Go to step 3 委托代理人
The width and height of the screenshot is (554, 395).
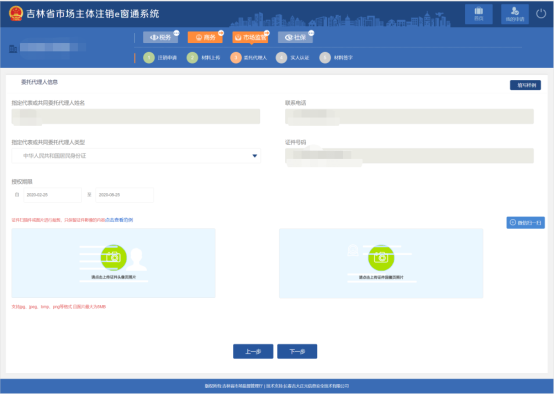pyautogui.click(x=249, y=58)
